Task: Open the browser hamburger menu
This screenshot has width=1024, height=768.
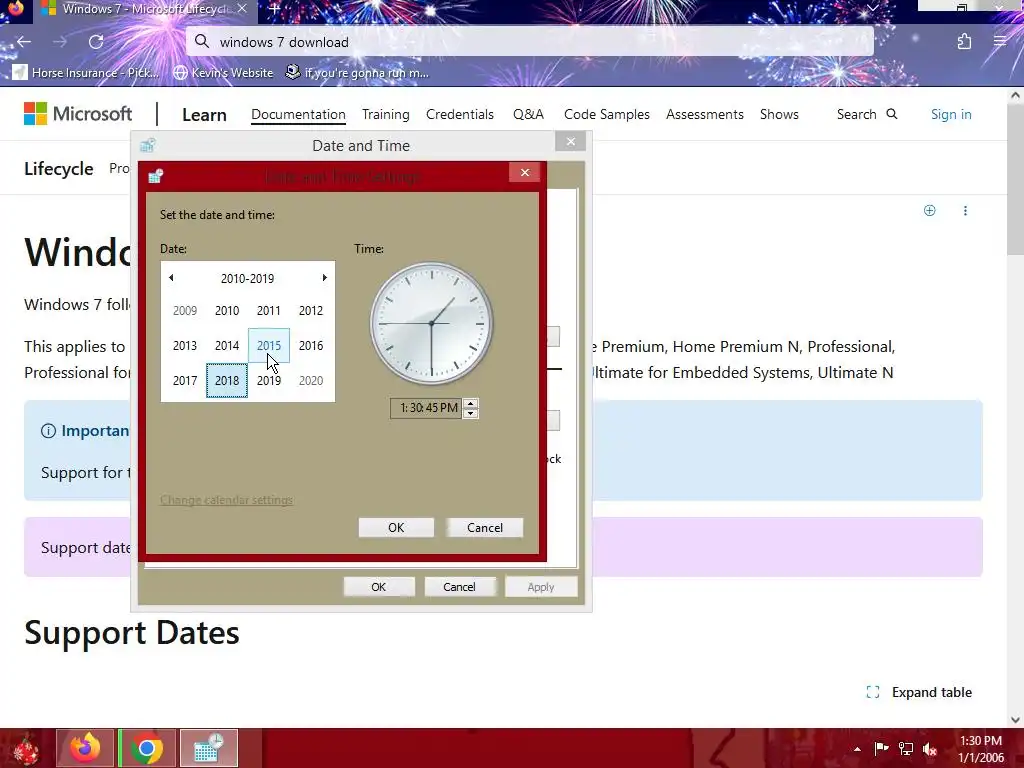Action: 1000,41
